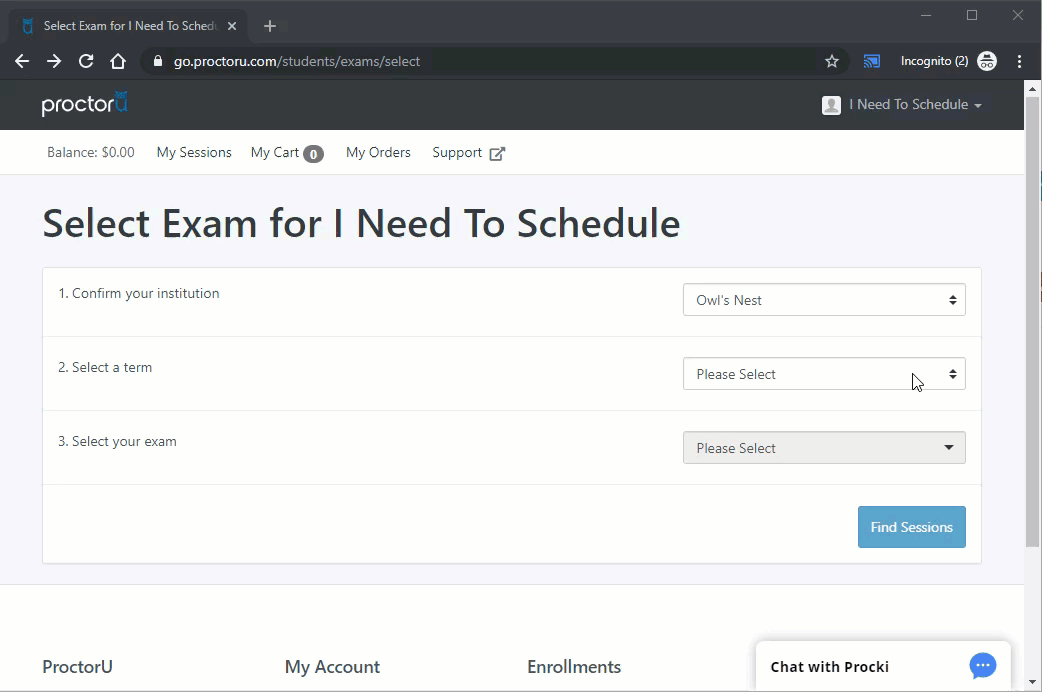Open the Support external link
1042x692 pixels.
tap(468, 153)
